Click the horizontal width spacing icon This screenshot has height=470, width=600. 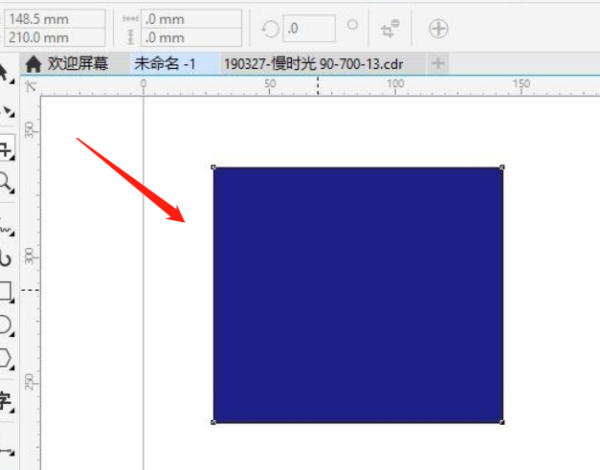click(x=130, y=18)
